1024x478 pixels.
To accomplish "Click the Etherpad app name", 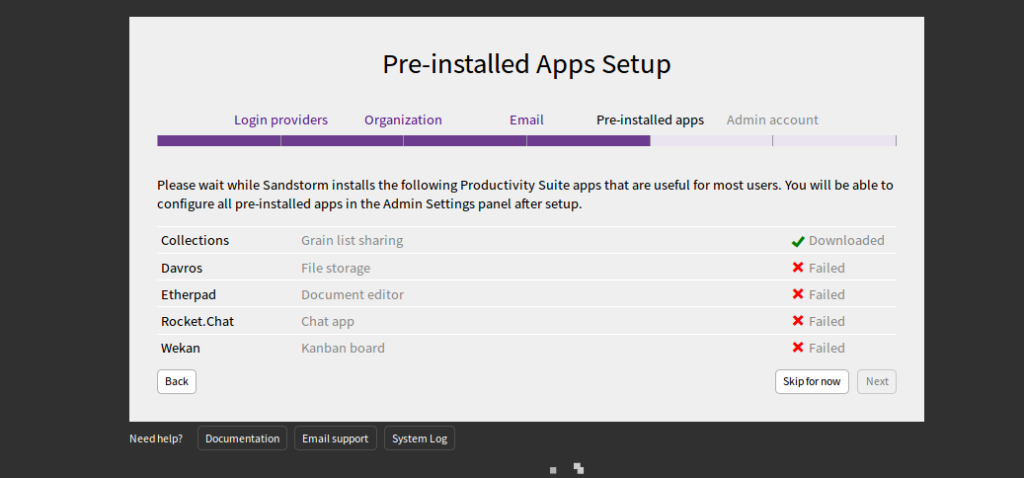I will 187,295.
